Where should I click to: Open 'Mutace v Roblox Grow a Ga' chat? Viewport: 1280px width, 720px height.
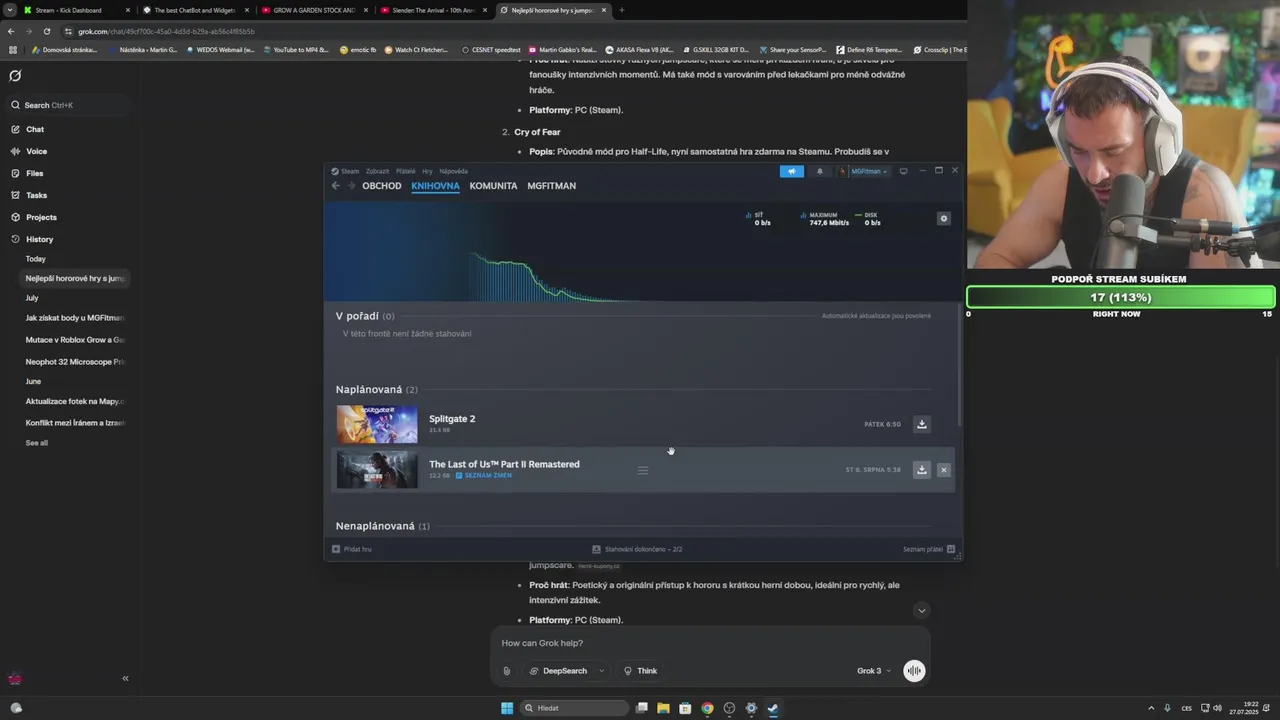point(75,340)
